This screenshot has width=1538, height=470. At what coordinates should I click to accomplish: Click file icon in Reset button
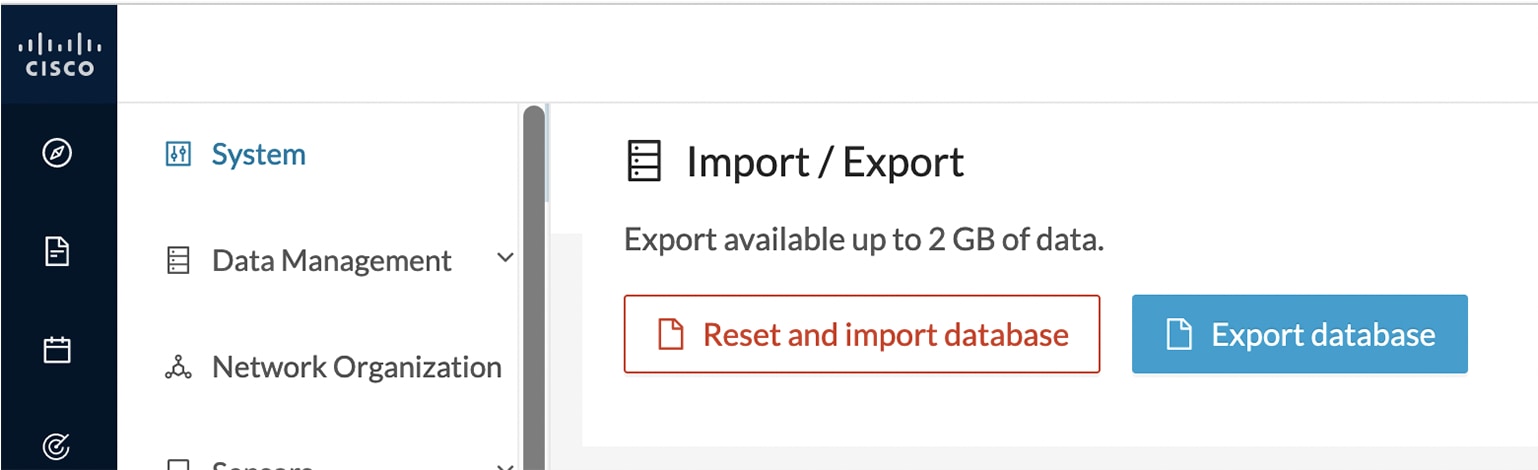pos(670,334)
